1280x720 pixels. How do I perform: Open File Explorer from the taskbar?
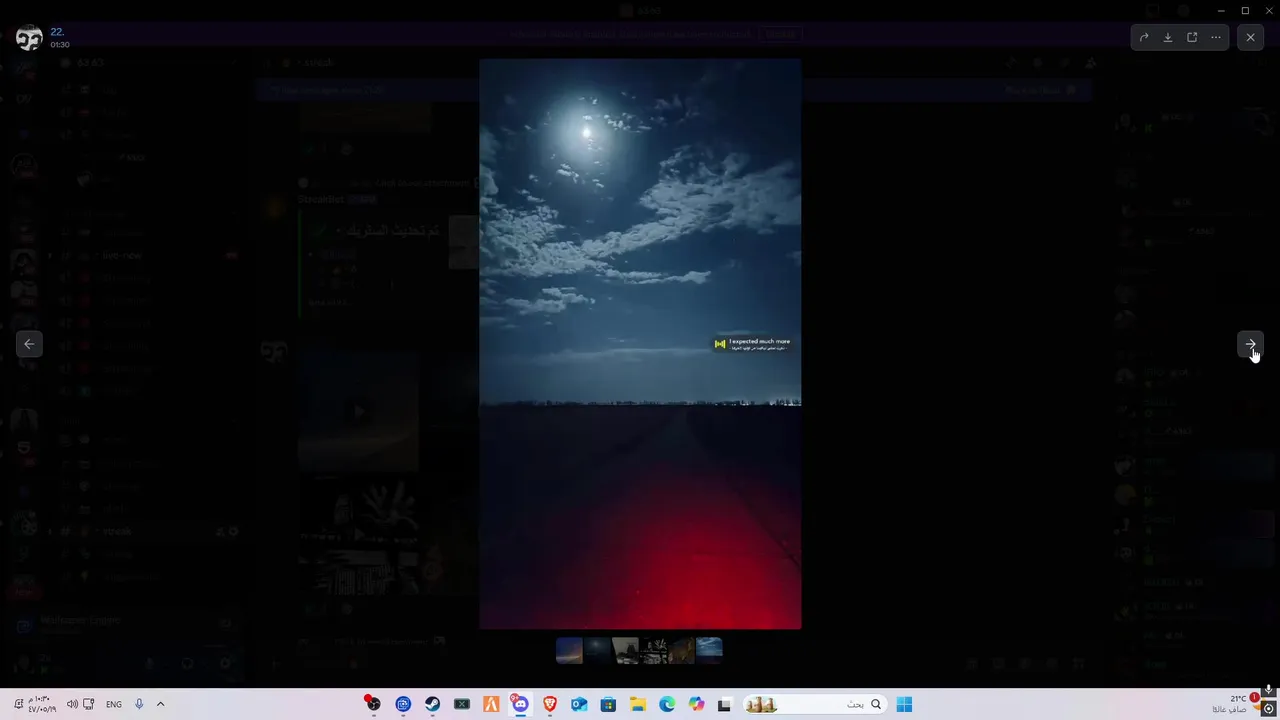pos(637,704)
